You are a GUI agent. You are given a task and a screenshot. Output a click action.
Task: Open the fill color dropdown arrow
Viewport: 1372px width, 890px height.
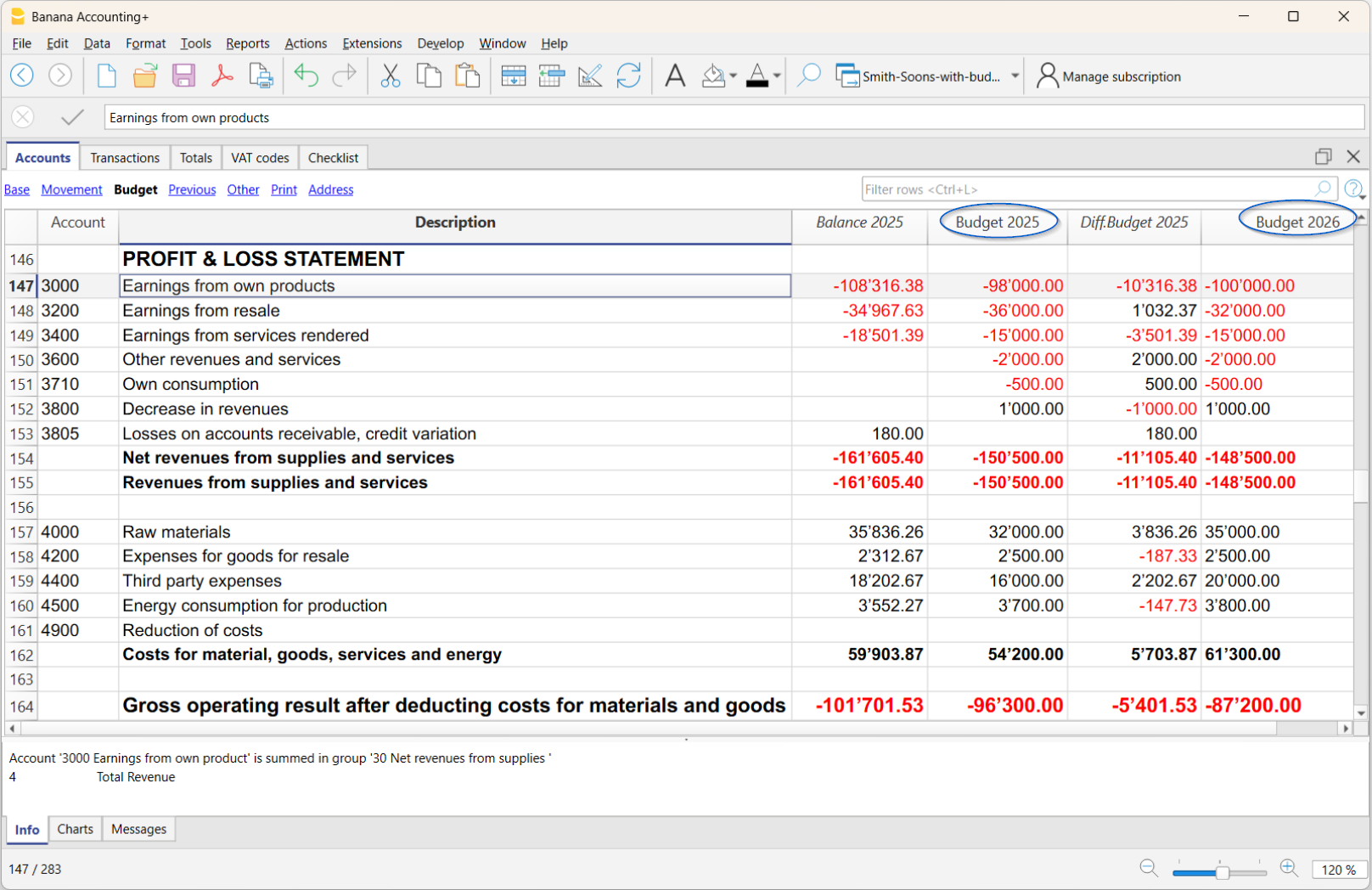click(x=733, y=76)
